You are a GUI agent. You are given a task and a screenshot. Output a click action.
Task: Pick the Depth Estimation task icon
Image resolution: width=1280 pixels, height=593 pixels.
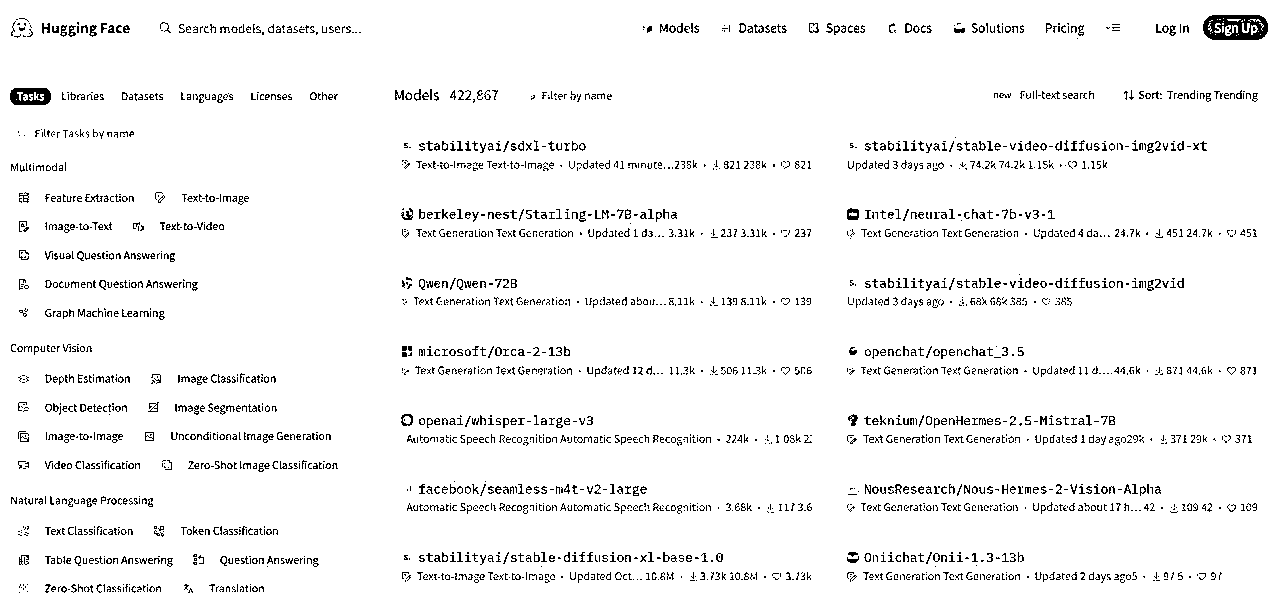click(25, 379)
